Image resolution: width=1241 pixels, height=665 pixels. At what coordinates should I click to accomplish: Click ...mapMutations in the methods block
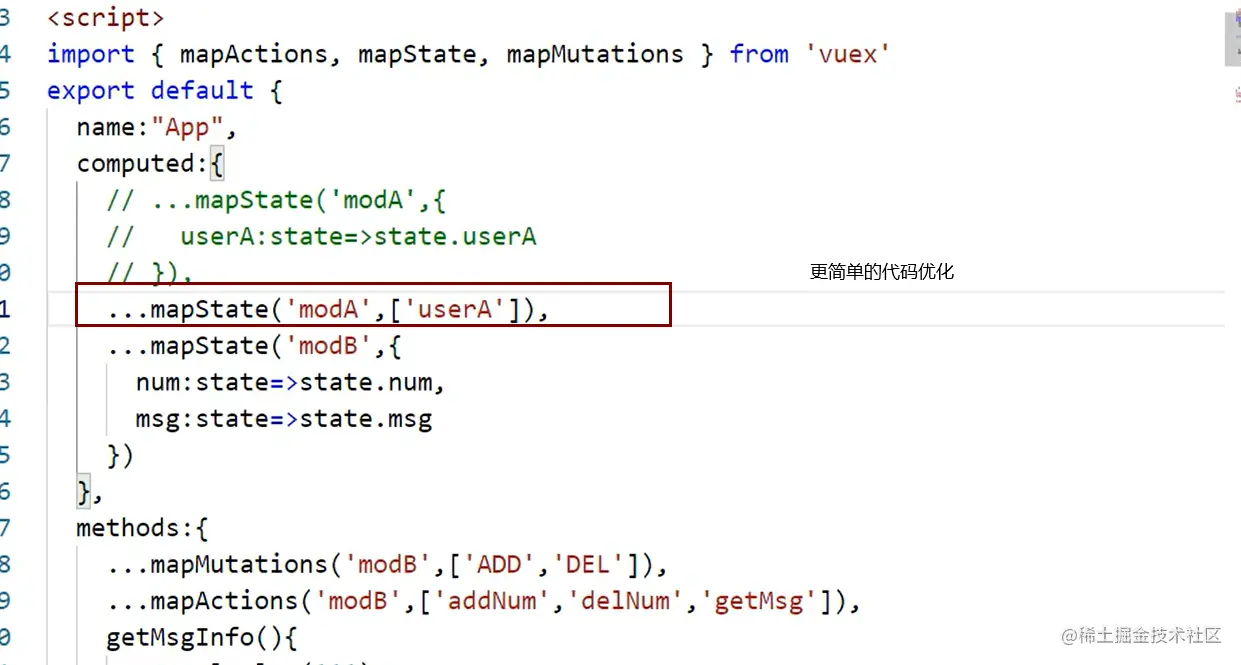pos(217,564)
